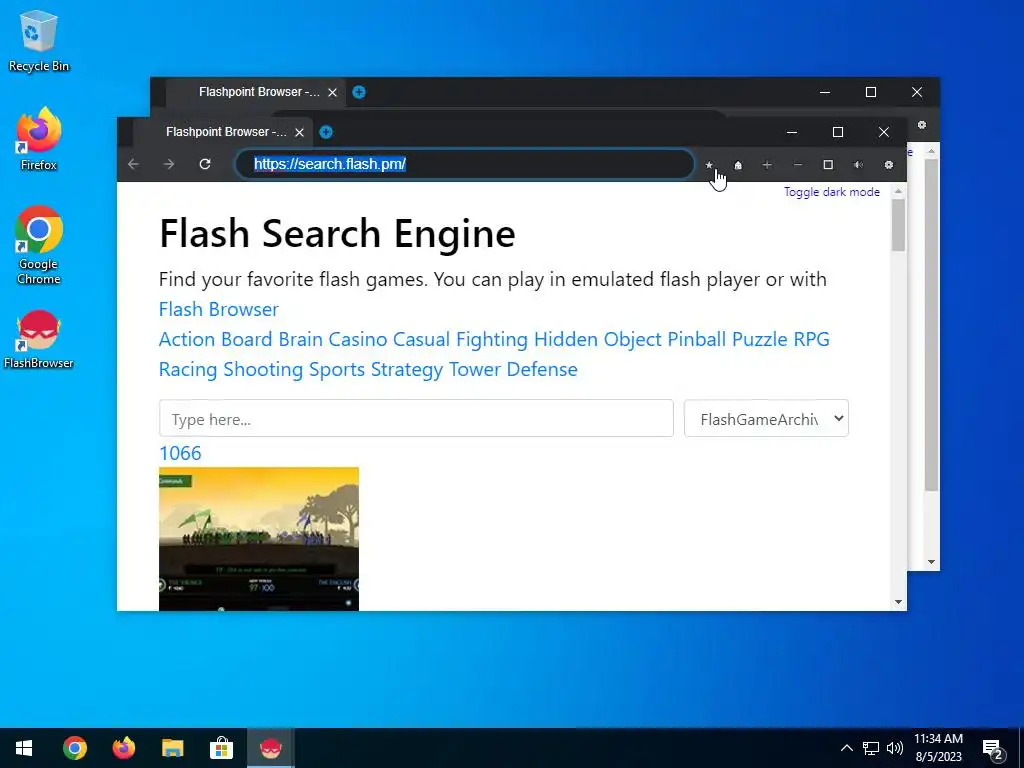This screenshot has height=768, width=1024.
Task: Open a new tab in back window
Action: click(x=359, y=92)
